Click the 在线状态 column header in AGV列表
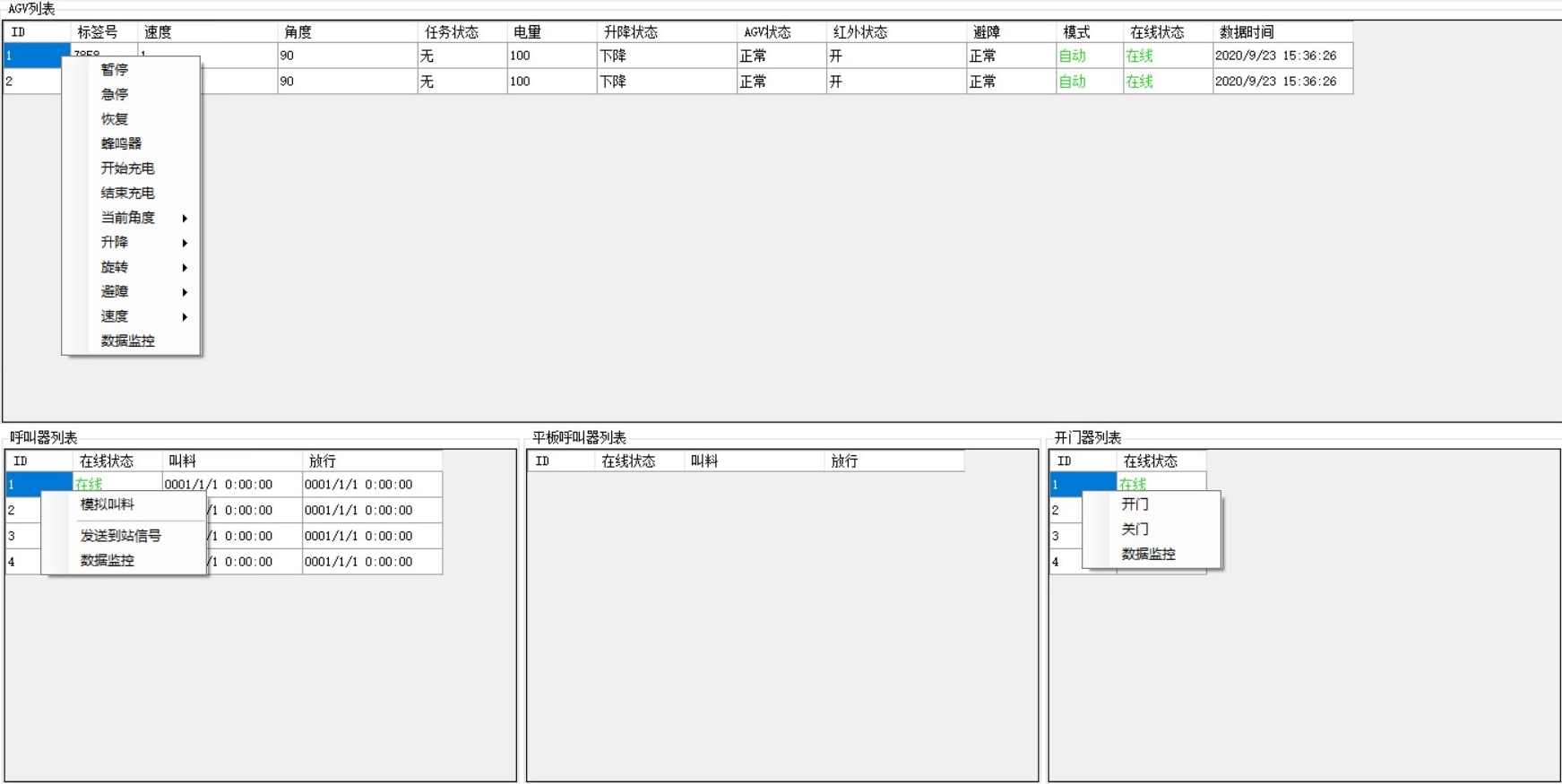This screenshot has height=784, width=1562. coord(1168,32)
